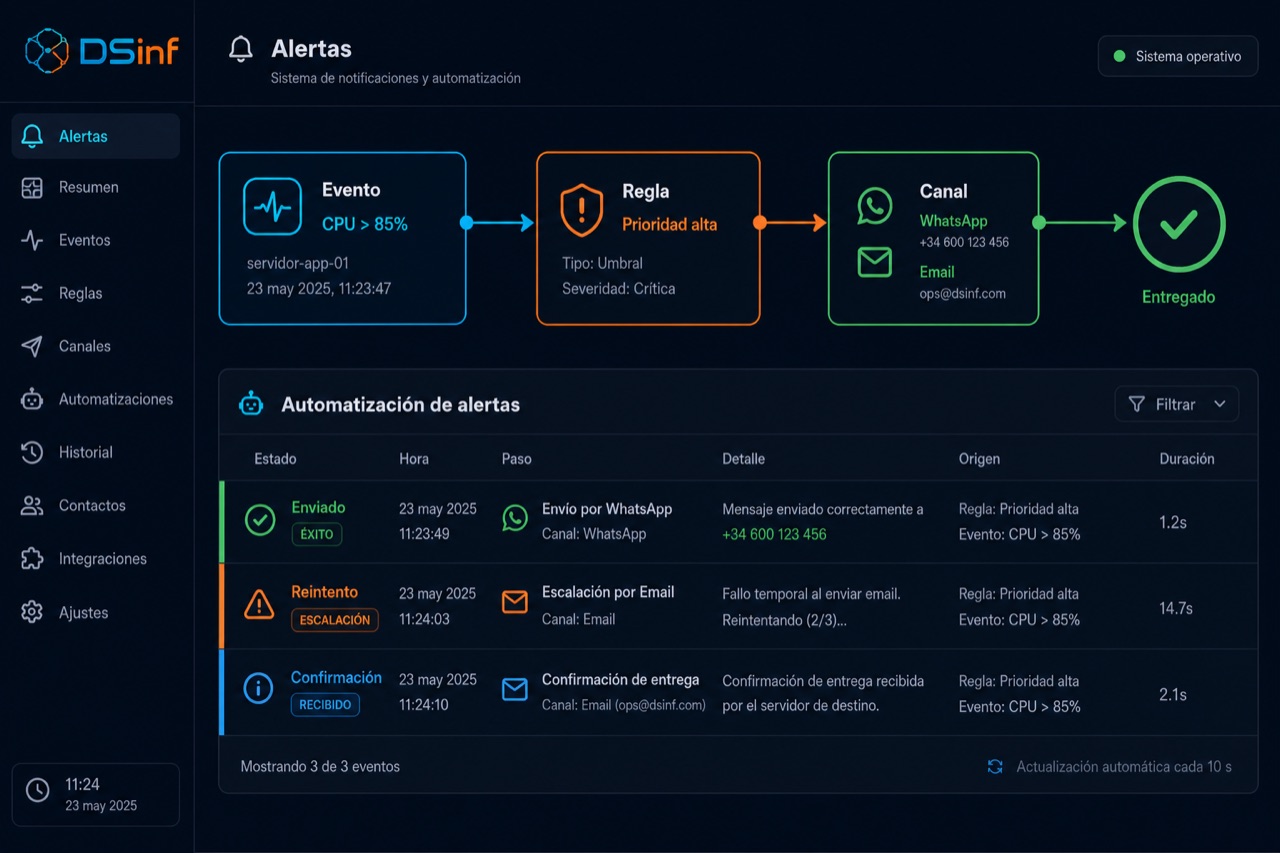Click the clock icon in the bottom time widget
Viewport: 1280px width, 853px height.
pos(37,790)
